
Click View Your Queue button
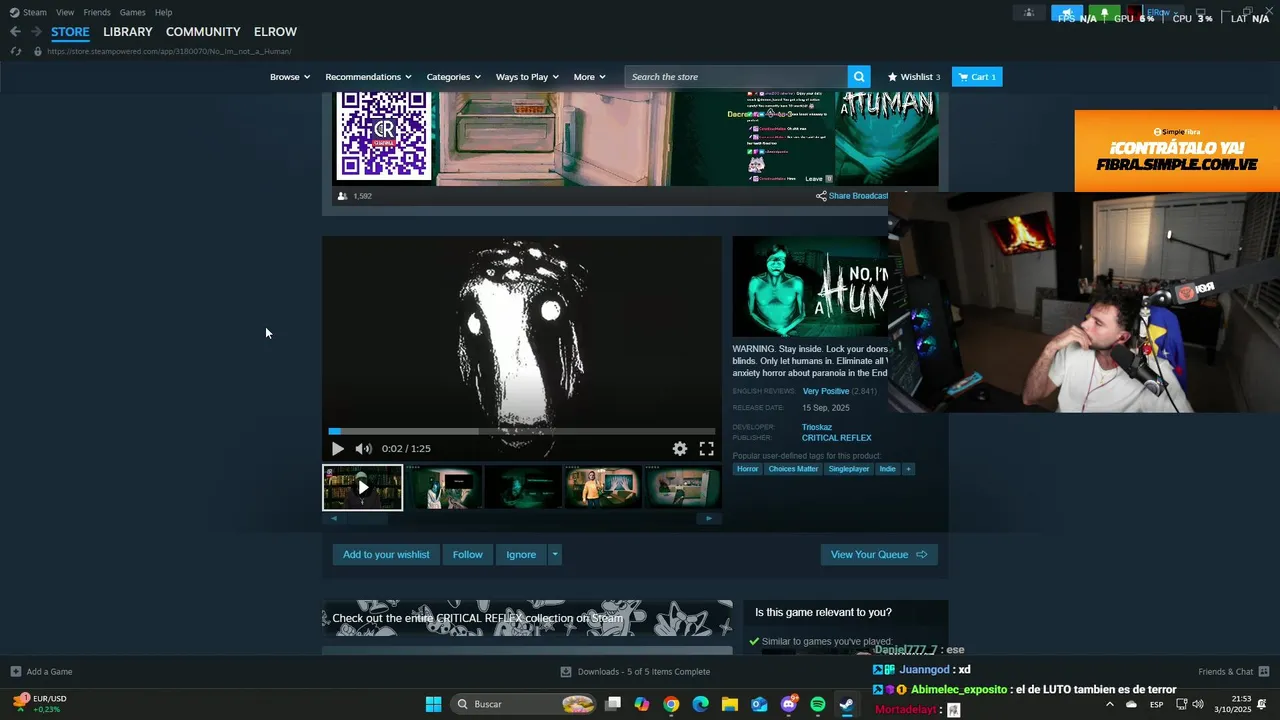coord(879,555)
